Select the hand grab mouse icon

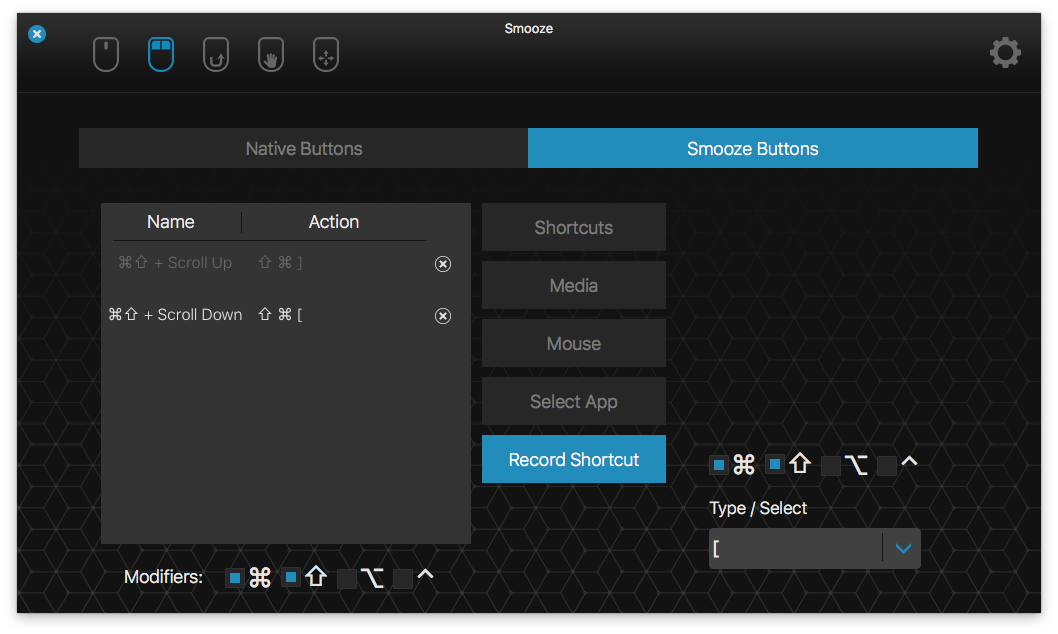point(271,54)
